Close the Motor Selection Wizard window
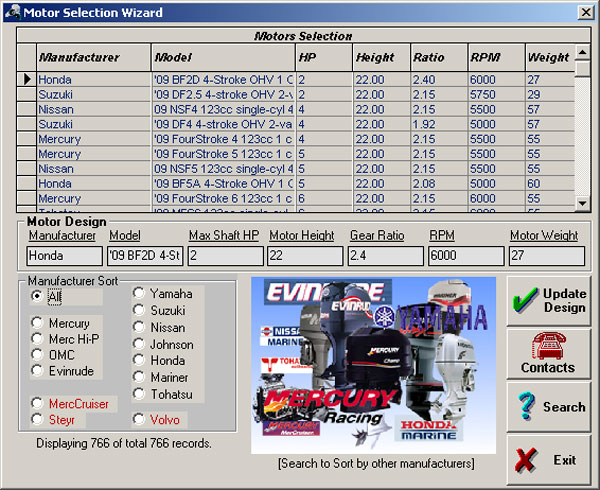This screenshot has height=490, width=600. 586,12
